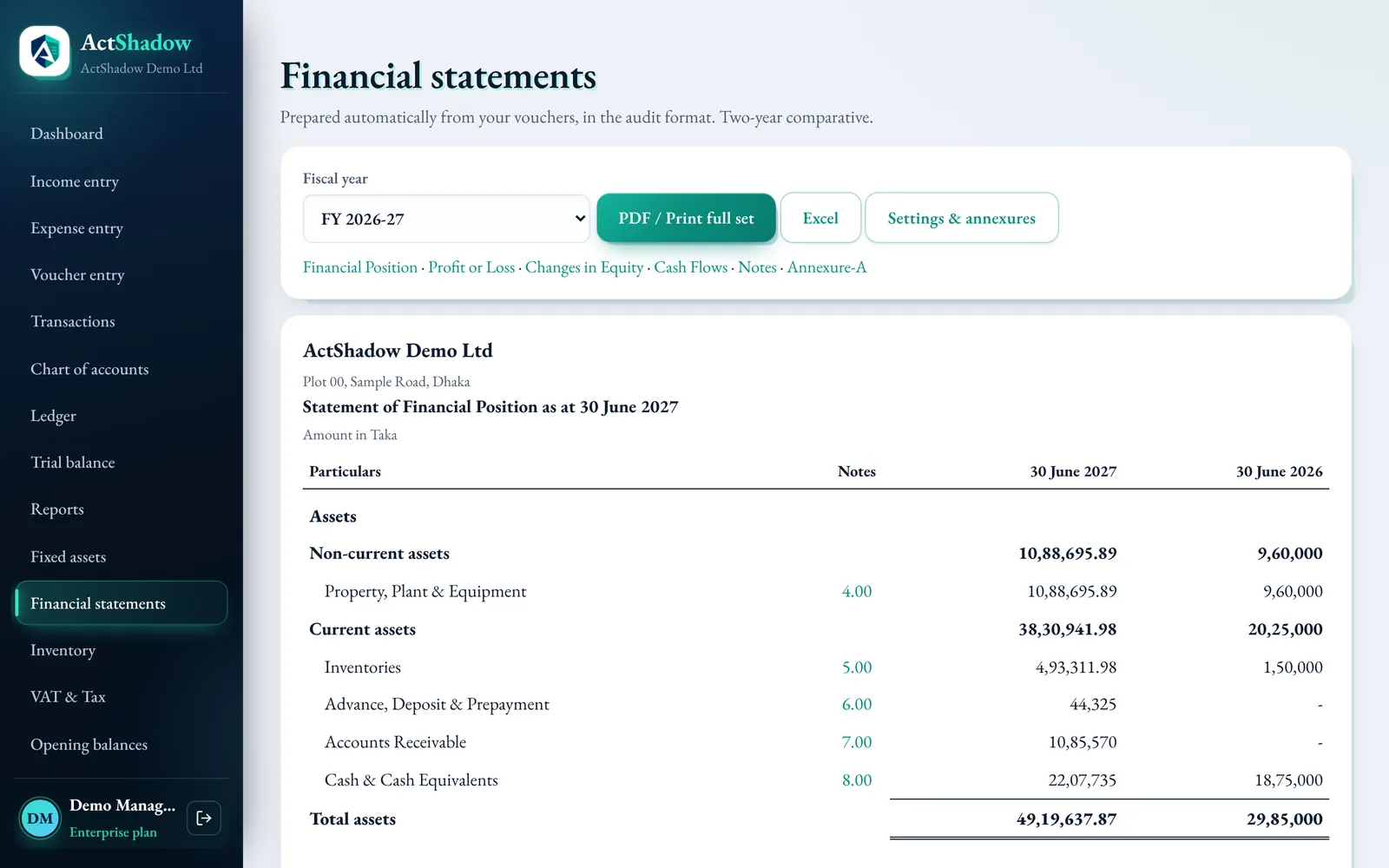Open note 7.00 for Accounts Receivable
Image resolution: width=1389 pixels, height=868 pixels.
pos(857,742)
